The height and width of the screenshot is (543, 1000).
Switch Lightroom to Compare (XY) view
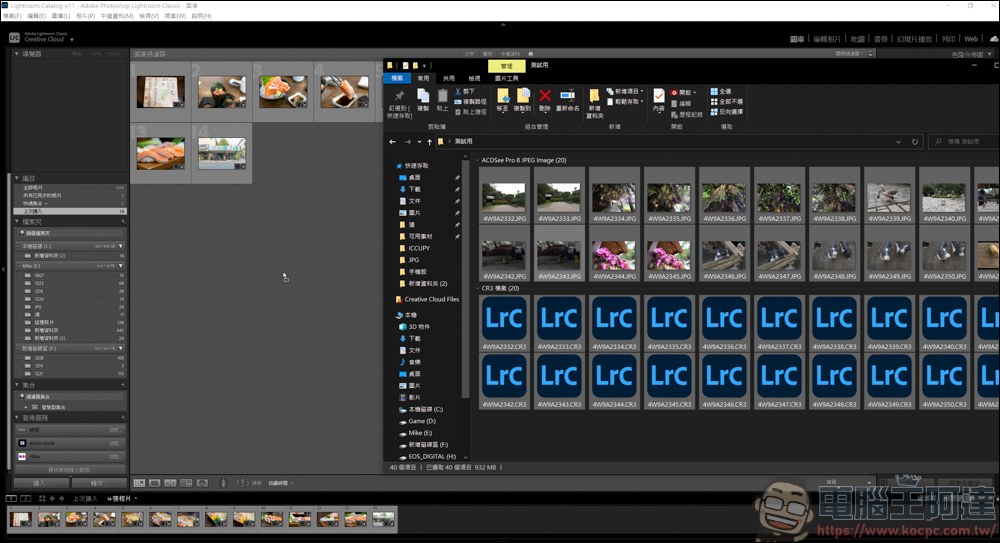pyautogui.click(x=170, y=483)
